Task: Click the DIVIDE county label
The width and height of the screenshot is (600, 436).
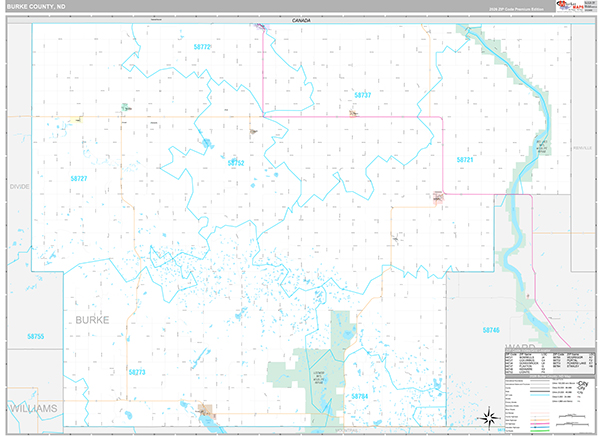Action: point(20,186)
